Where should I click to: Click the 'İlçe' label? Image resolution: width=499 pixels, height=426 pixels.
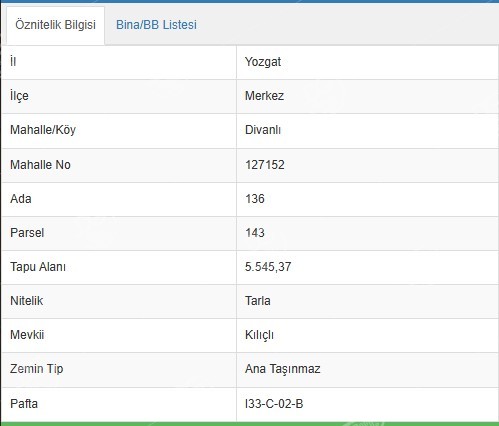click(x=19, y=96)
